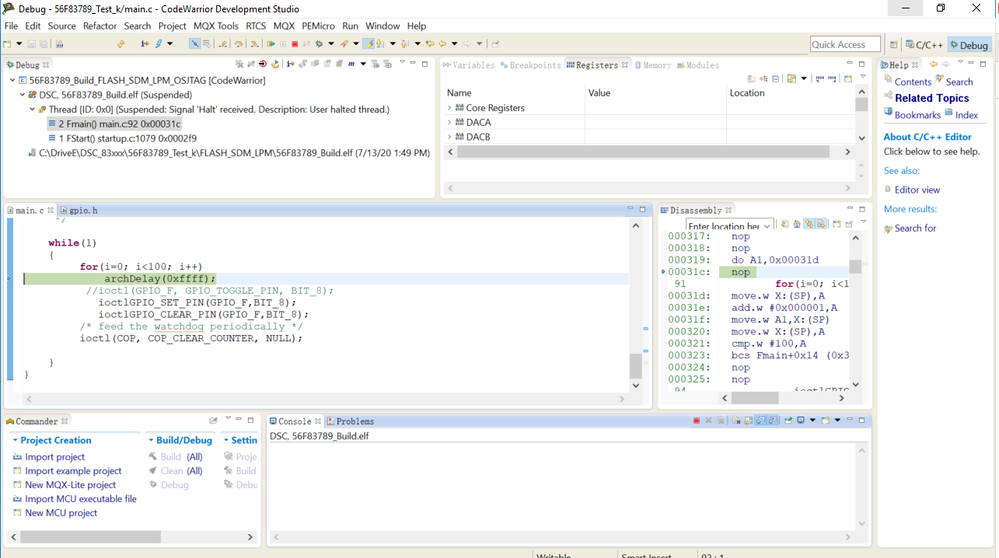Click the red Terminate button in toolbar

(x=295, y=44)
